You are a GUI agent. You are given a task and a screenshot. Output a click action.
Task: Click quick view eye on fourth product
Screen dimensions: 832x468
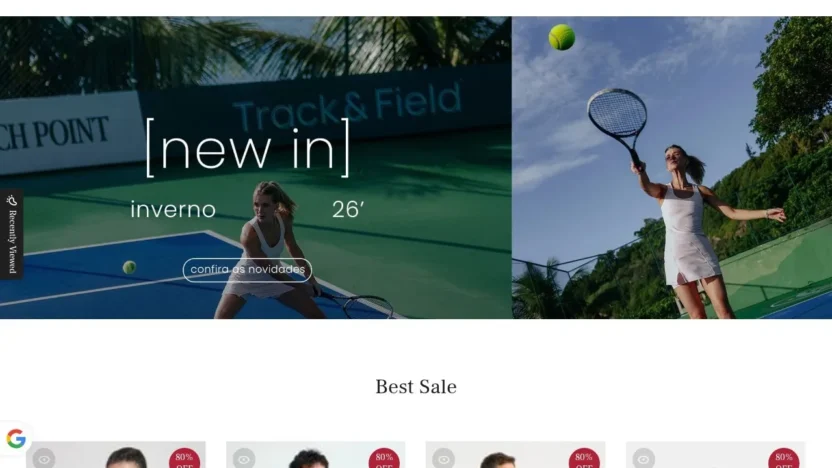644,458
